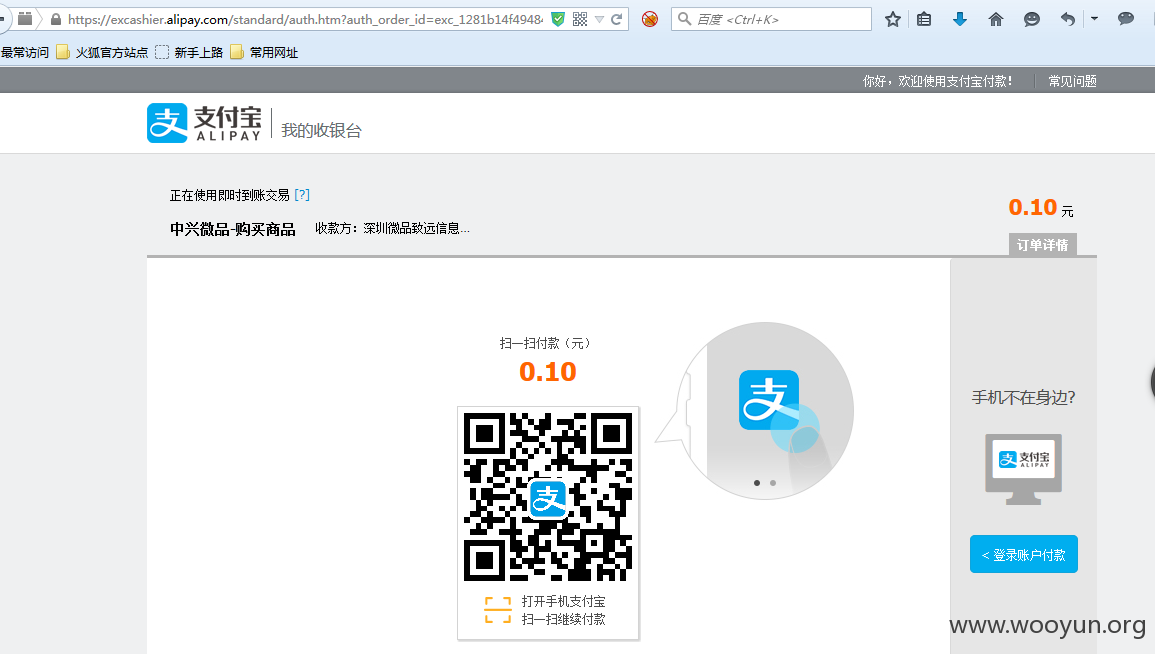Click the speech bubble icon at far right
Viewport: 1155px width, 654px height.
(1126, 18)
